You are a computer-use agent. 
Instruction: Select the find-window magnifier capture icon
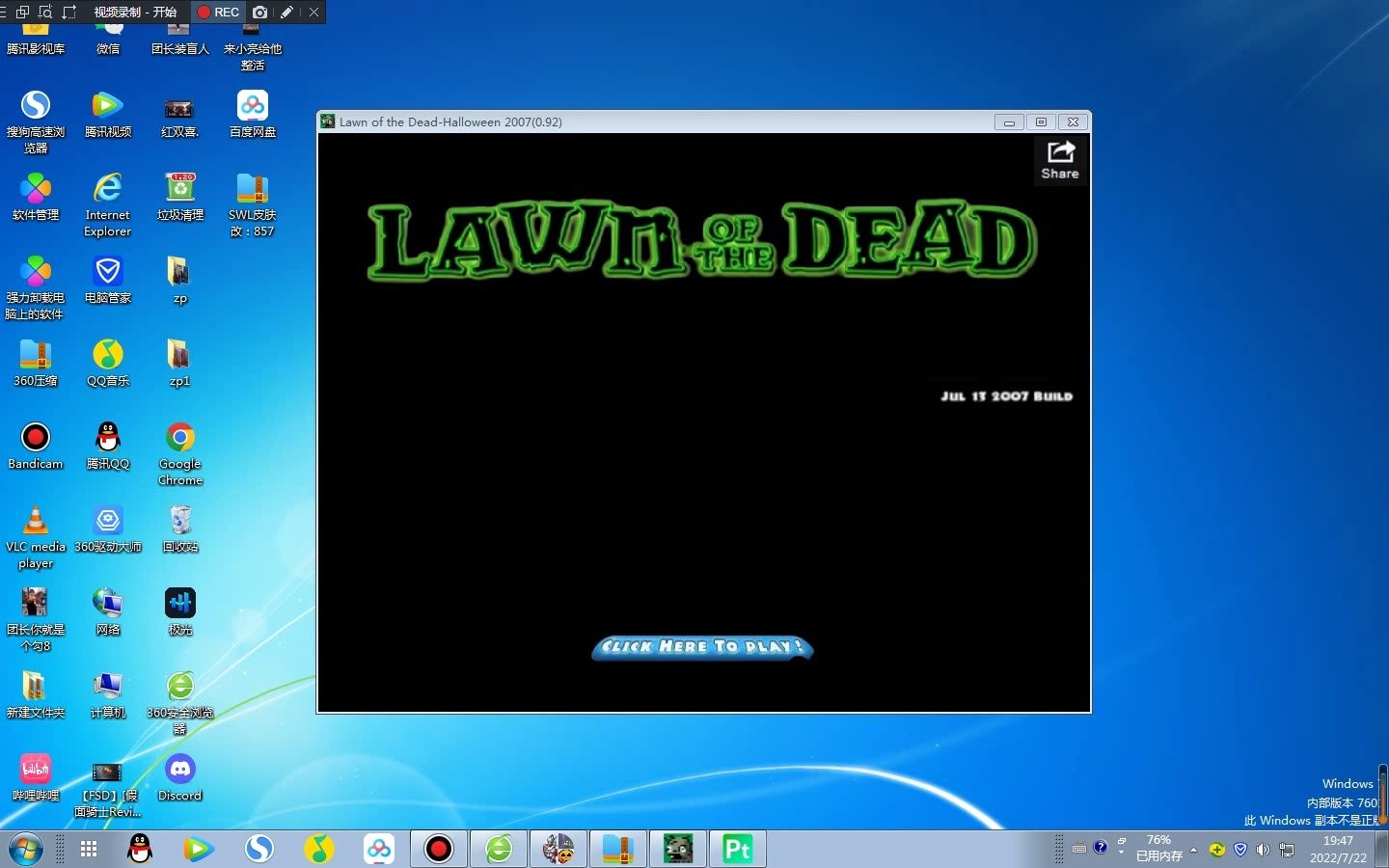coord(45,13)
